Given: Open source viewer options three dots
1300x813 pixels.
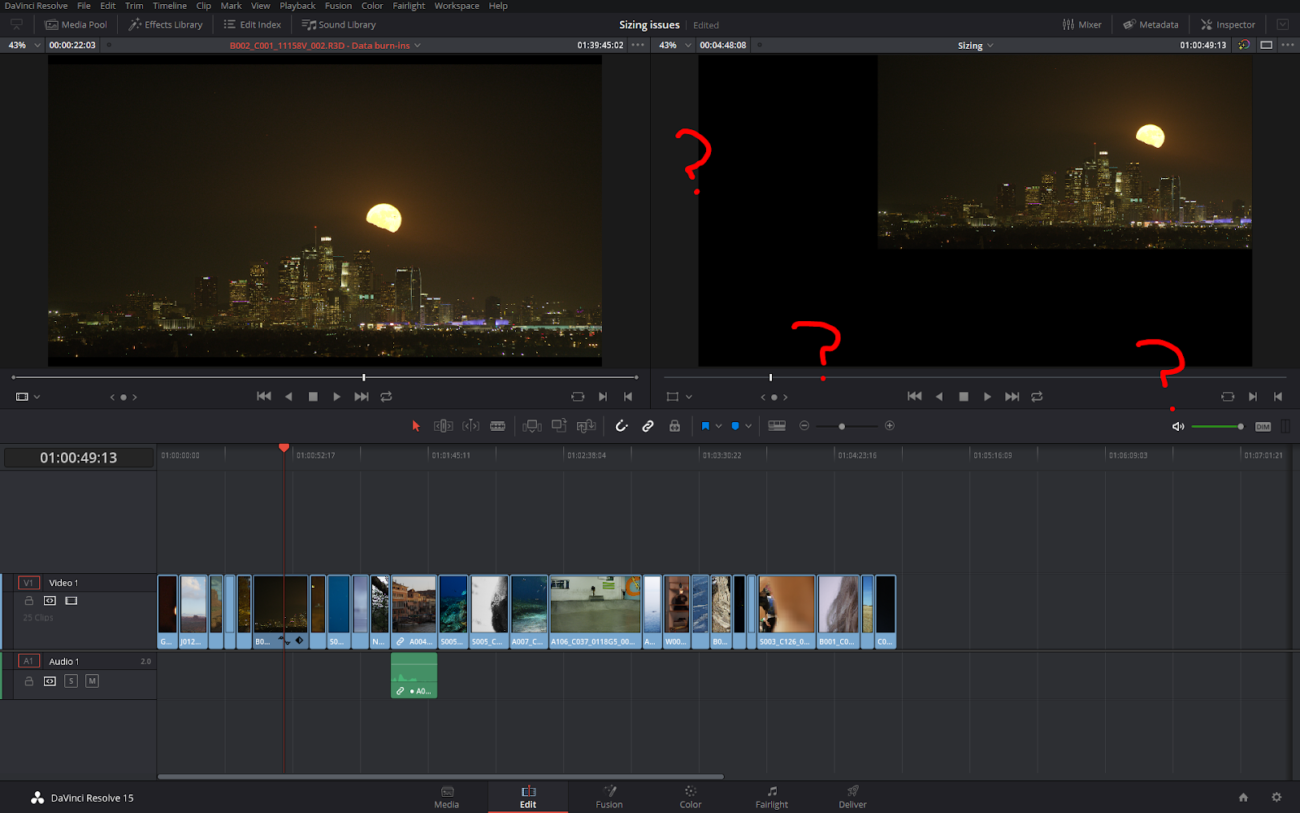Looking at the screenshot, I should pyautogui.click(x=638, y=45).
